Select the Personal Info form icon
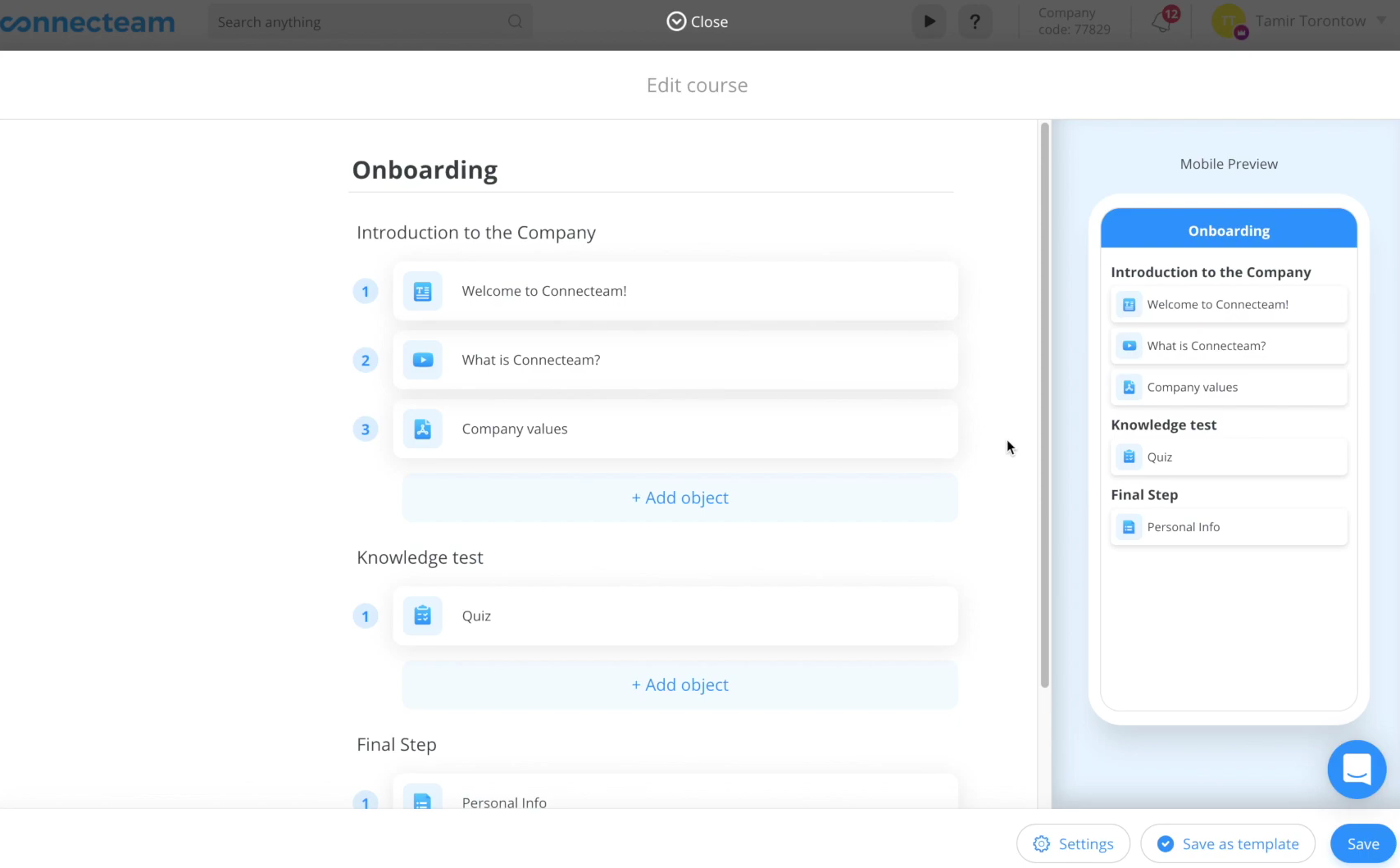 tap(422, 802)
